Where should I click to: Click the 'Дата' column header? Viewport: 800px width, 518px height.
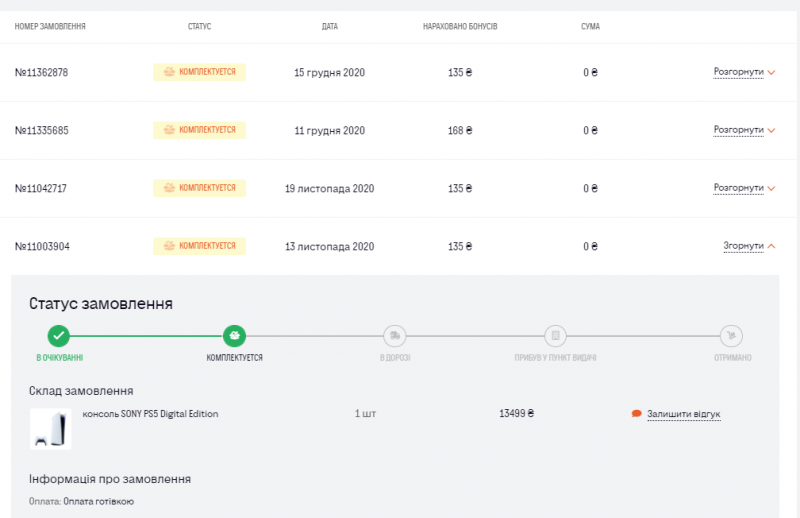pyautogui.click(x=329, y=26)
